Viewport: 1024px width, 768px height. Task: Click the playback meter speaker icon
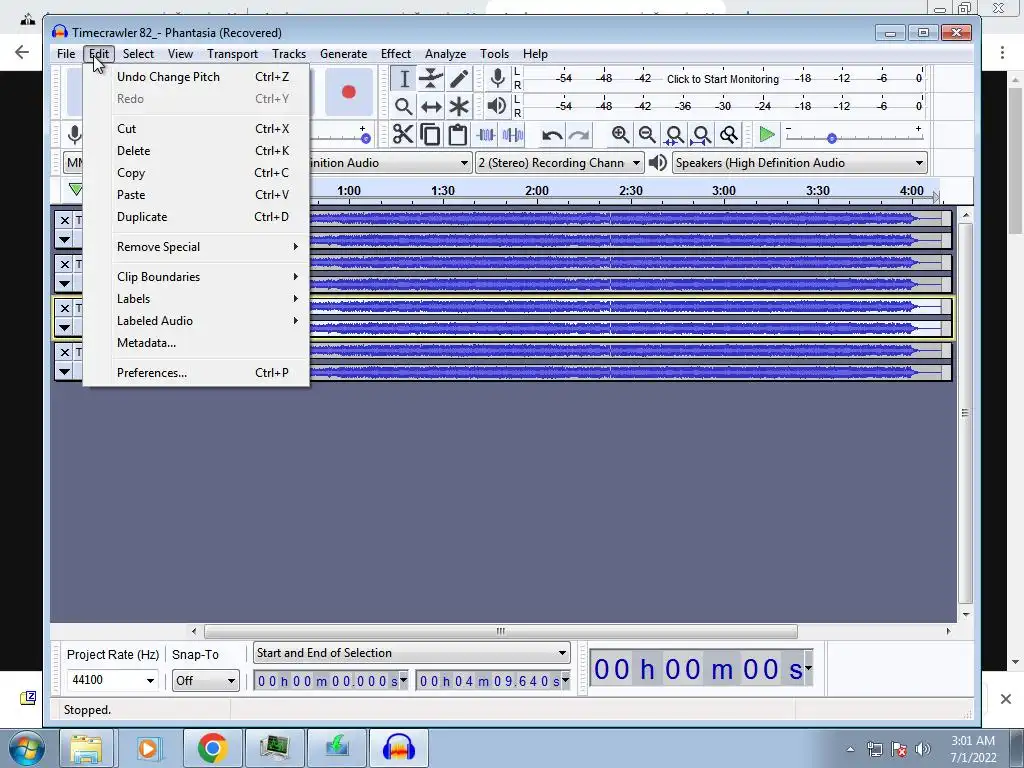pyautogui.click(x=497, y=106)
